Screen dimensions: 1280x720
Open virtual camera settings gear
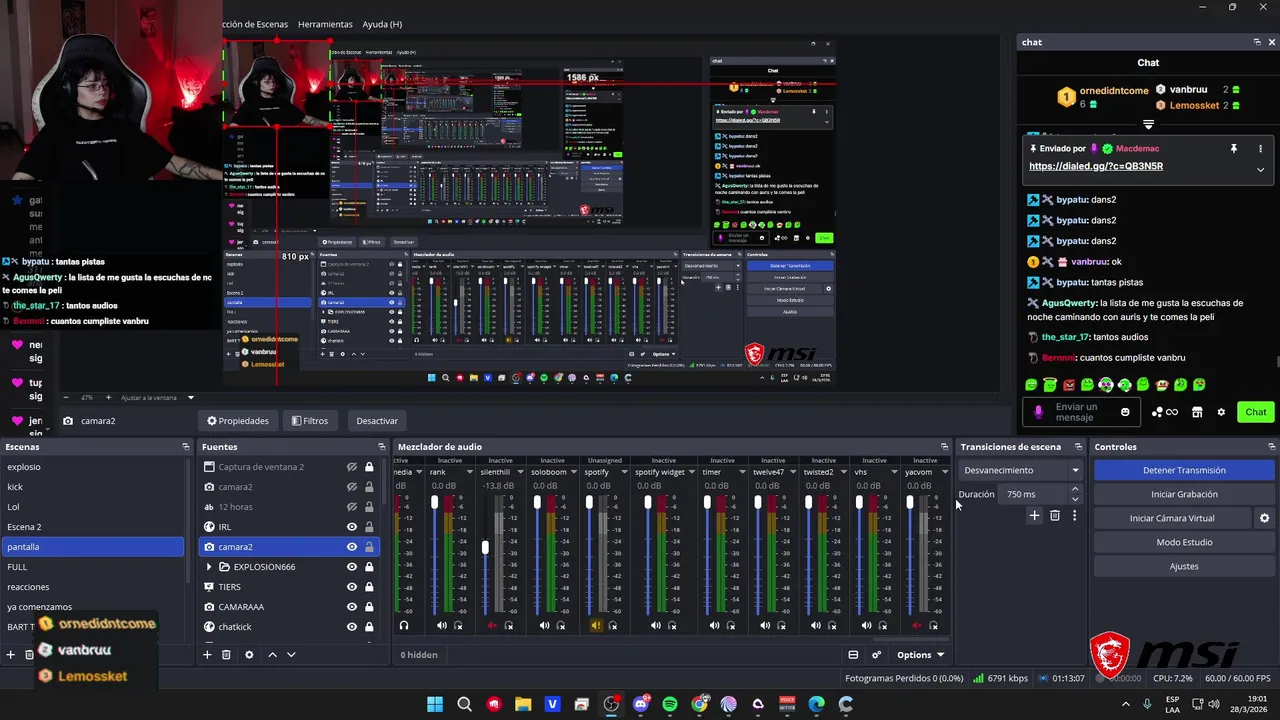pos(1264,518)
